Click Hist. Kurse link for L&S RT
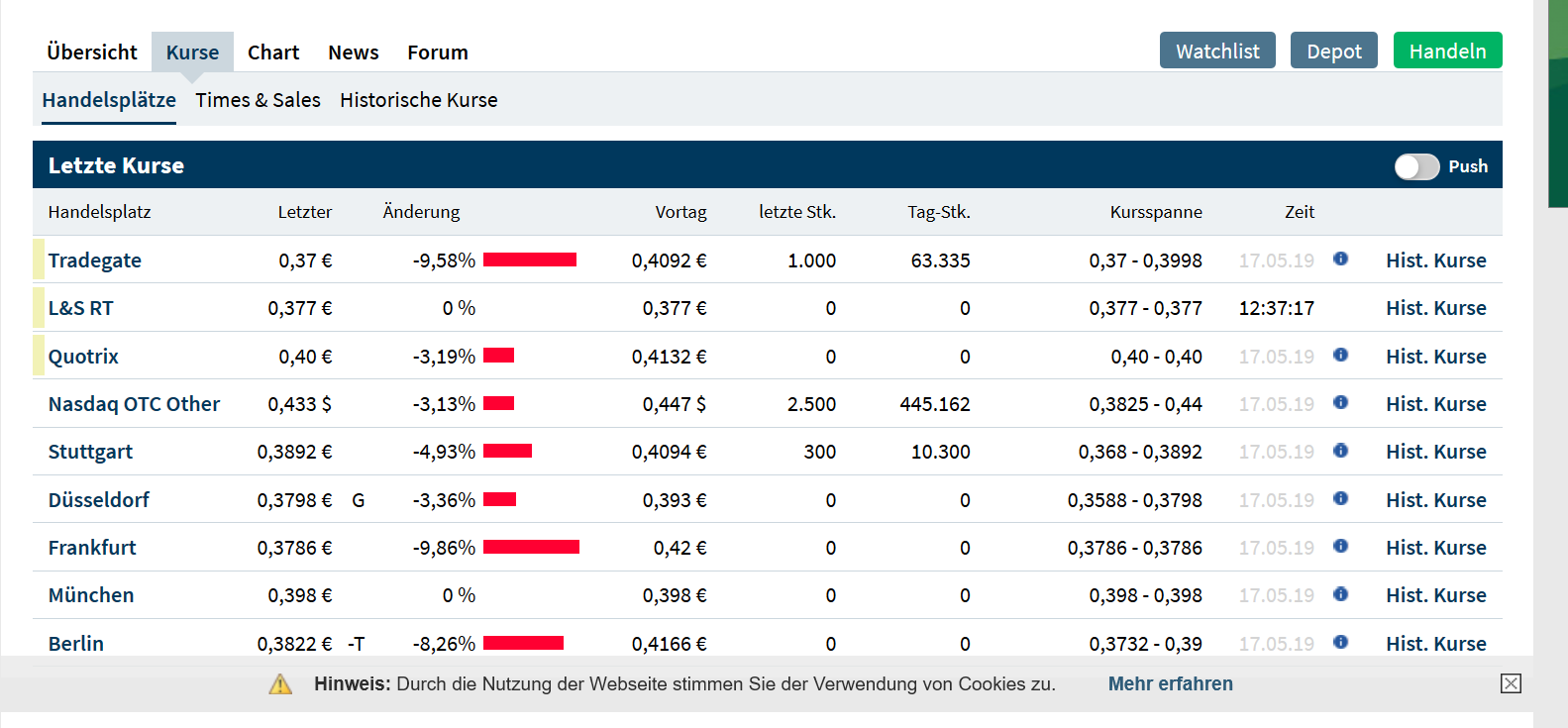Screen dimensions: 1568x728 [x=1435, y=308]
